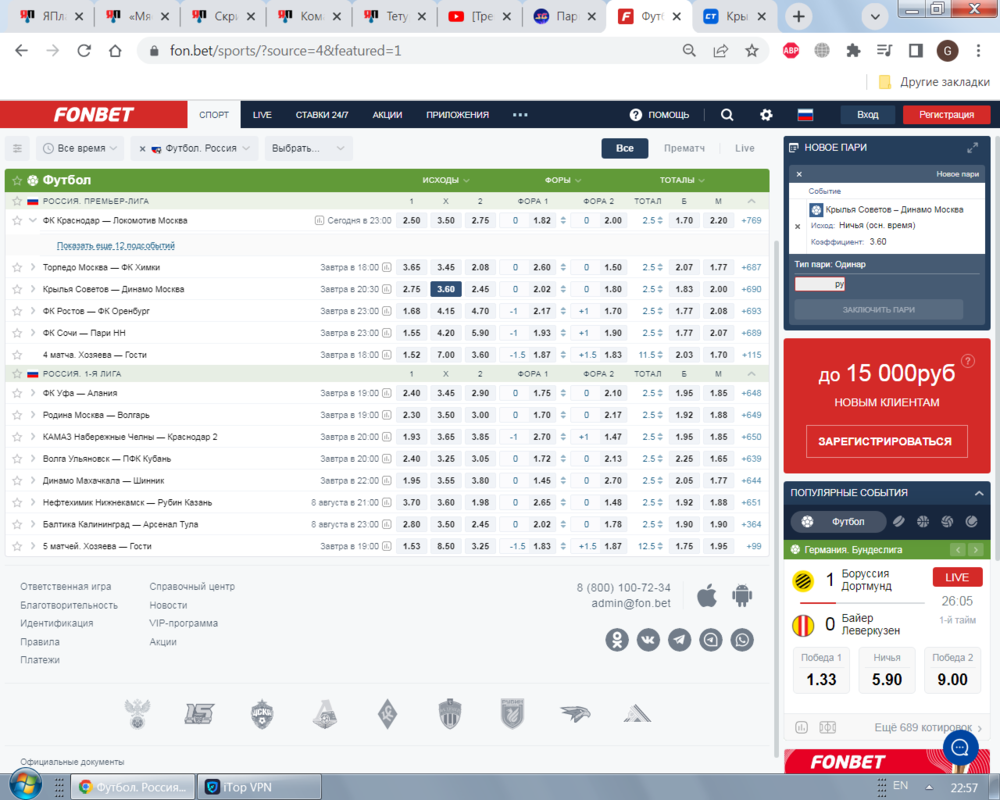Open the red promo help question icon
The image size is (1000, 800).
coord(967,361)
